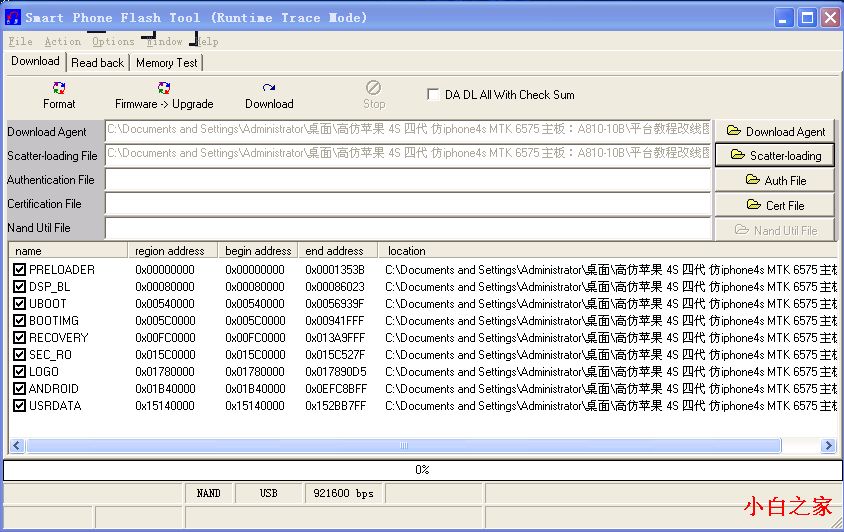Click the UBOOT row location path
Image resolution: width=844 pixels, height=532 pixels.
(611, 304)
